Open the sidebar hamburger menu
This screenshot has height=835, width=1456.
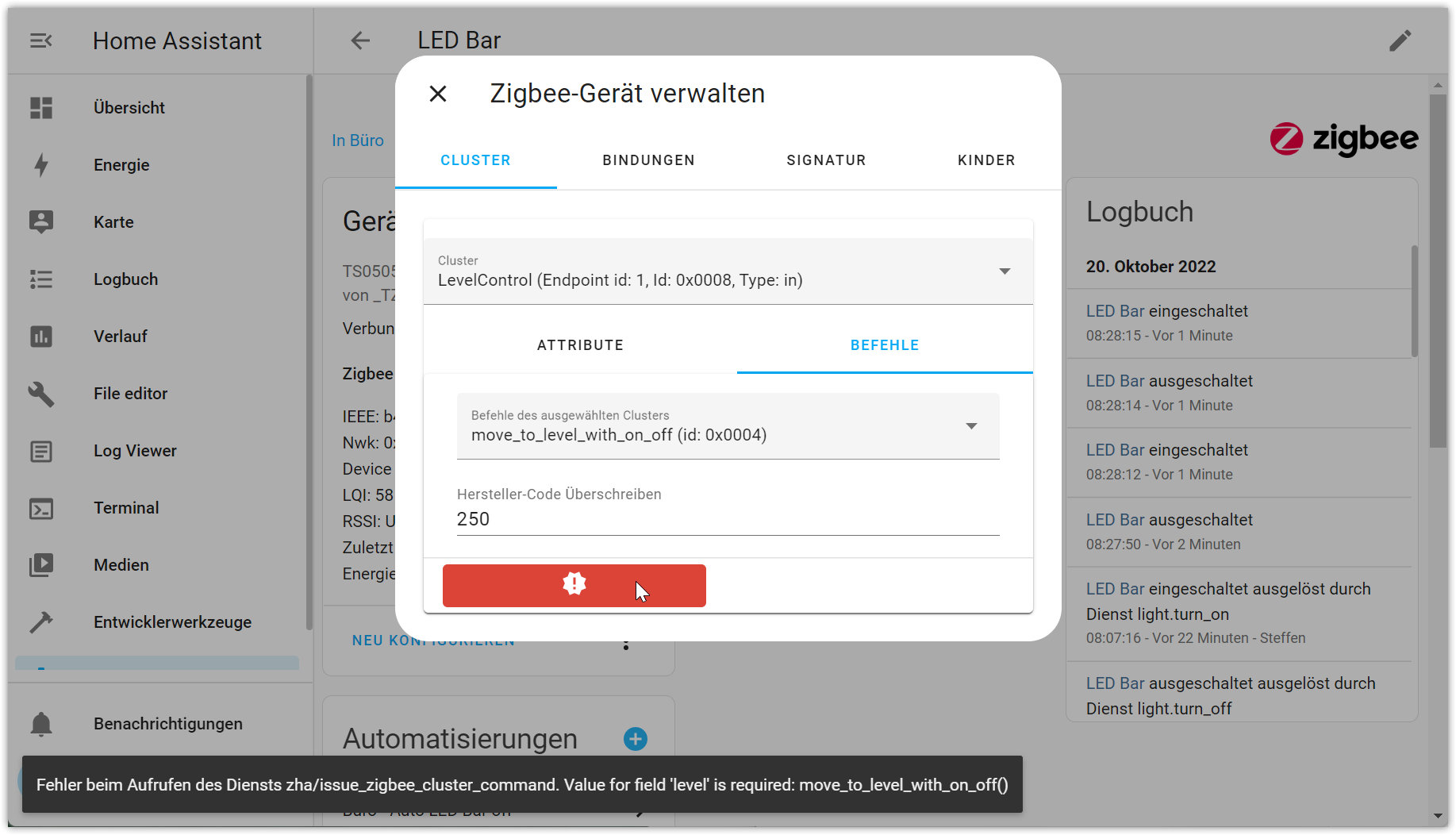click(40, 40)
